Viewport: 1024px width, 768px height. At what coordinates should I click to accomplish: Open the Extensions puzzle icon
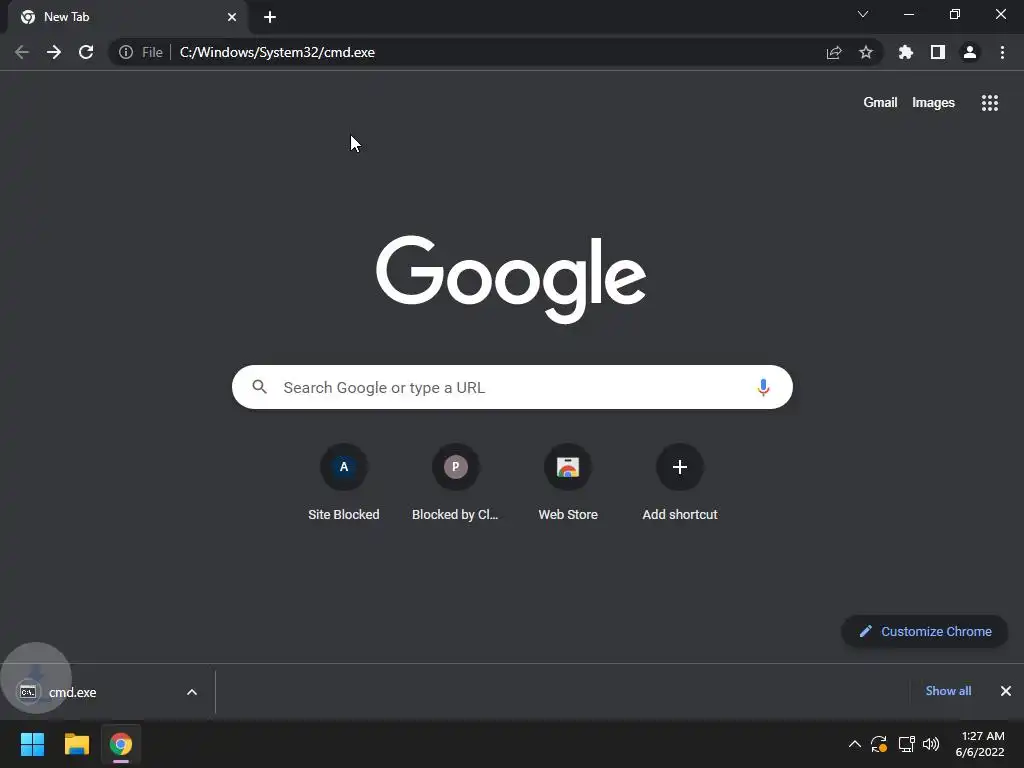click(906, 52)
